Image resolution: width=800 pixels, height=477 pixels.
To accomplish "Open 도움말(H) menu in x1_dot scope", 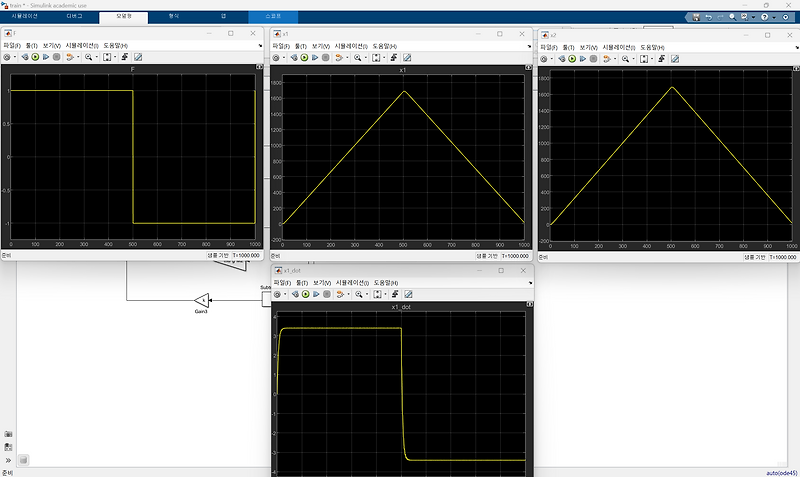I will pos(386,283).
